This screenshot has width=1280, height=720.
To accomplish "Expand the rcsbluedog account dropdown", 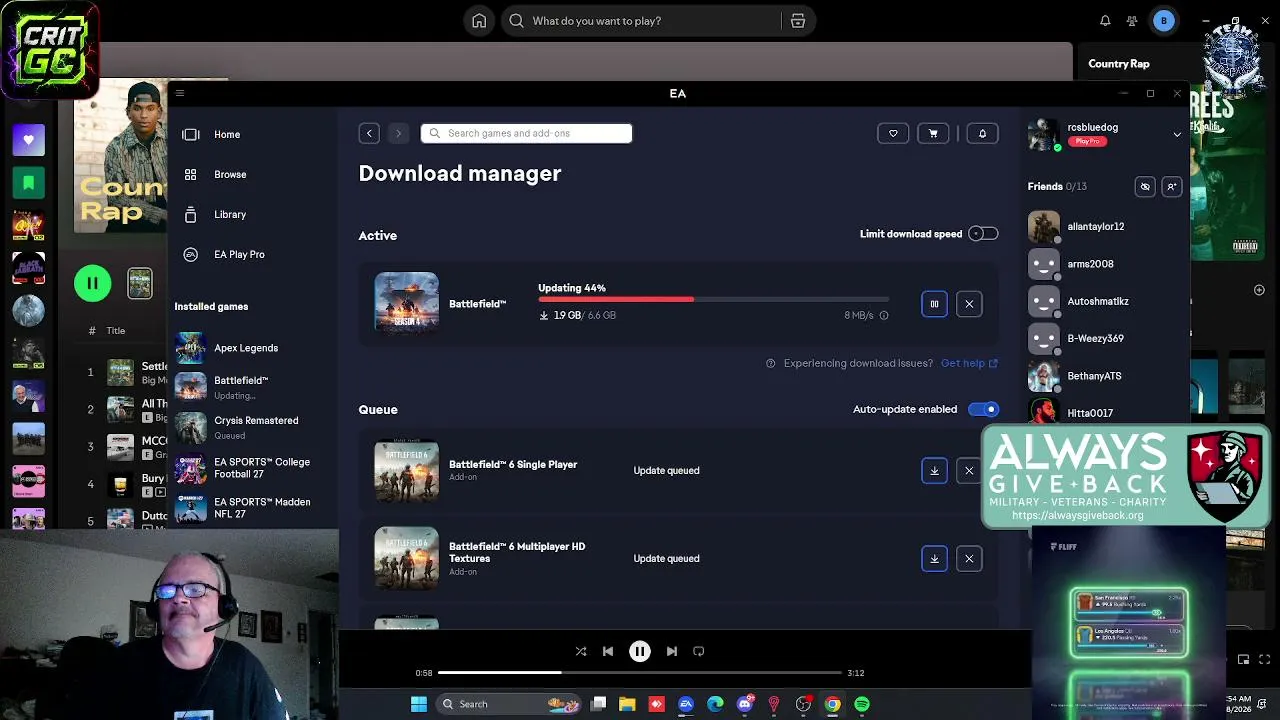I will 1177,134.
